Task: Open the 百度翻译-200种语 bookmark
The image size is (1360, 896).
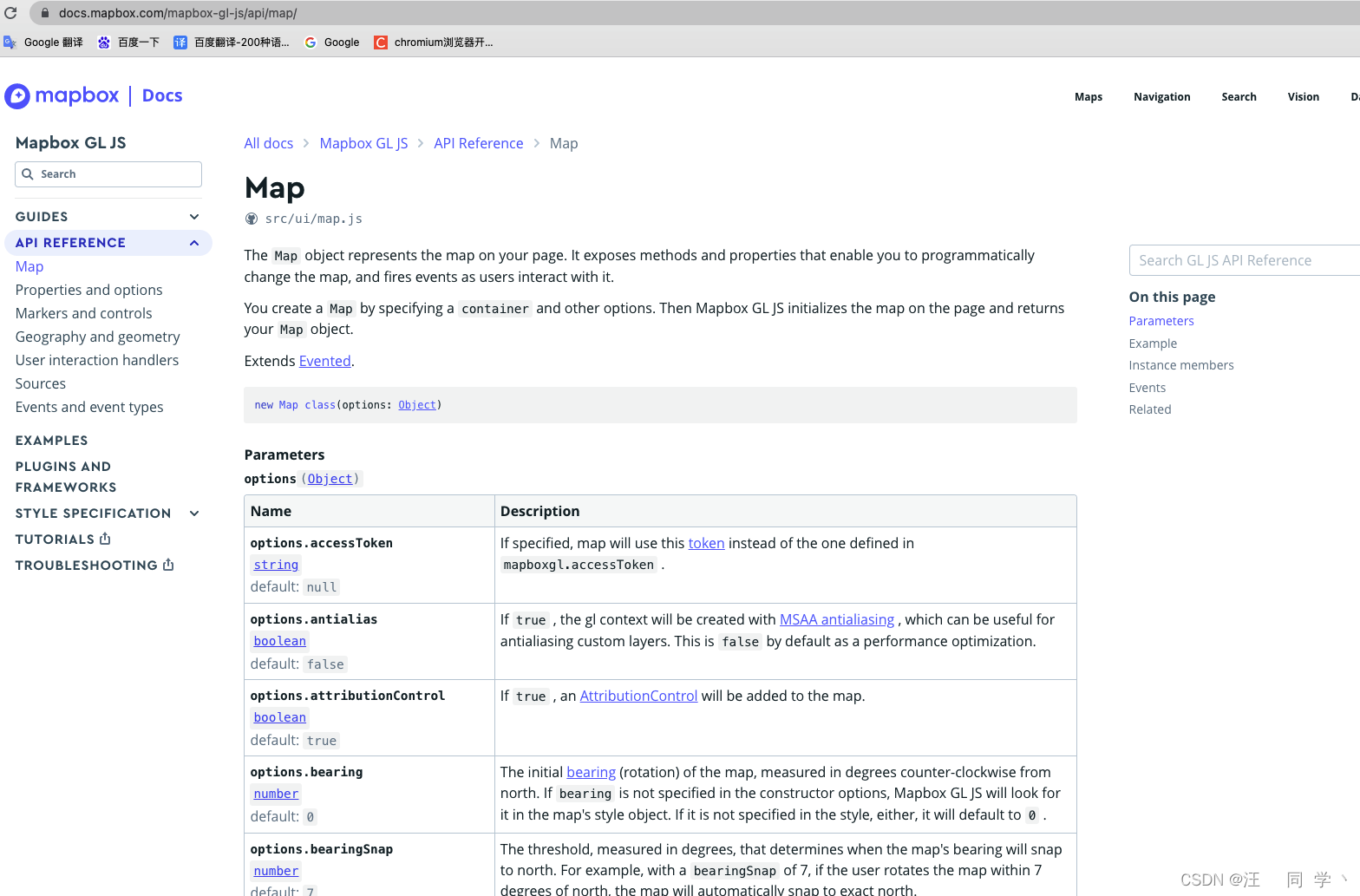Action: [x=232, y=43]
